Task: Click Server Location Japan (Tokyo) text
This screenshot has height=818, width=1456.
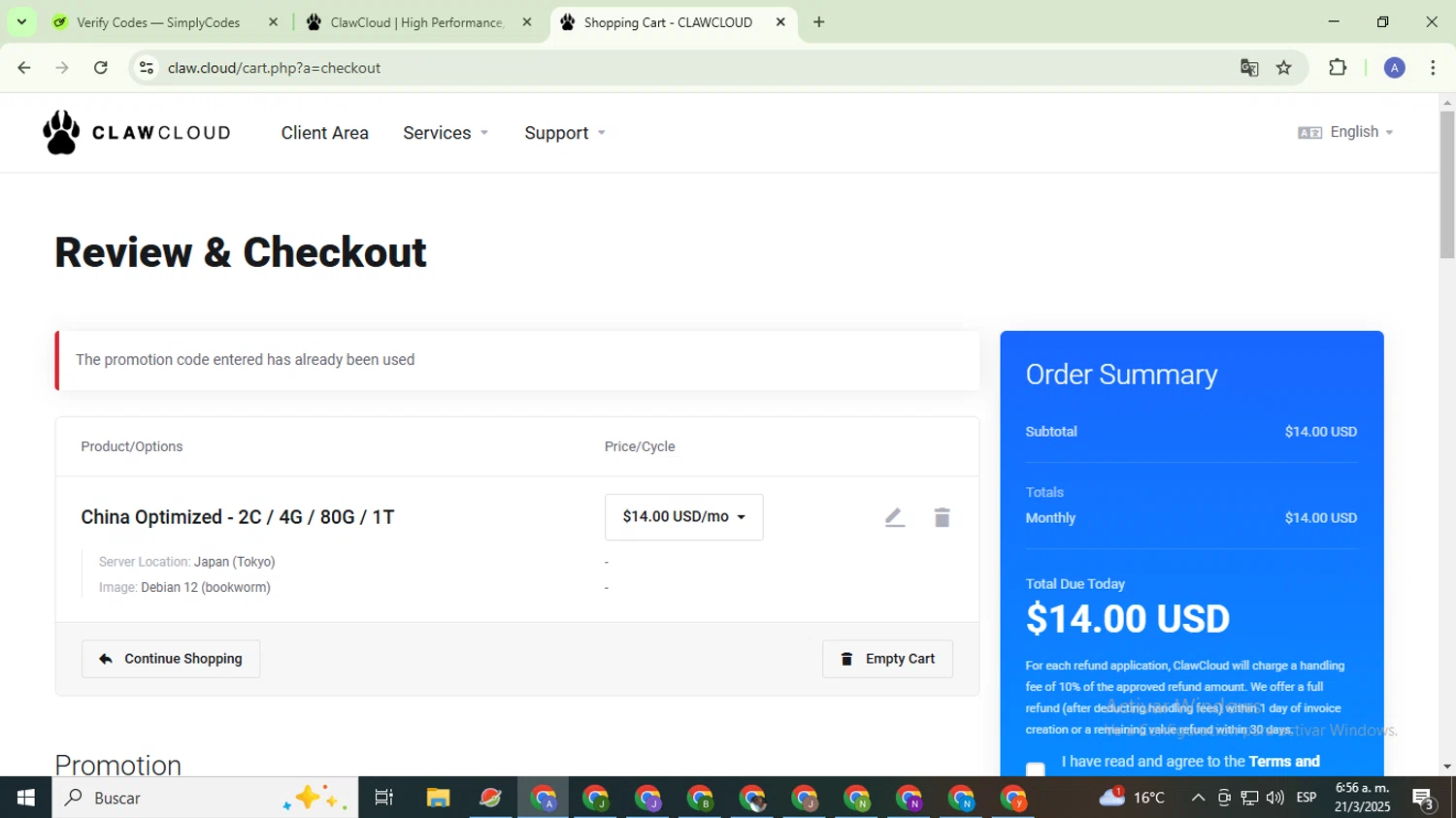Action: (187, 562)
